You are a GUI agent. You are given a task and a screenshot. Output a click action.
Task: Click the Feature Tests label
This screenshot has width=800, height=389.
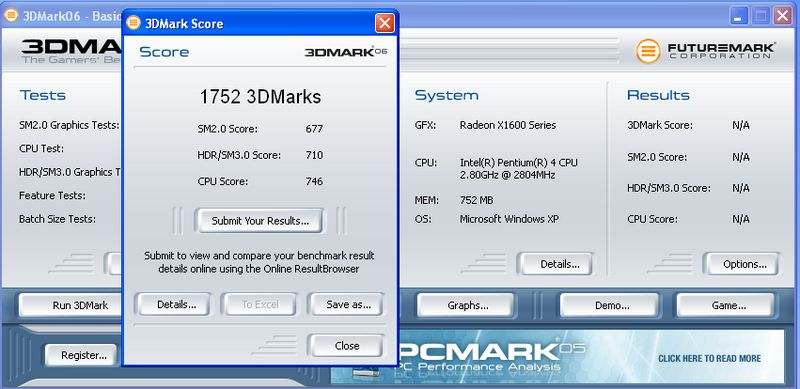point(52,196)
